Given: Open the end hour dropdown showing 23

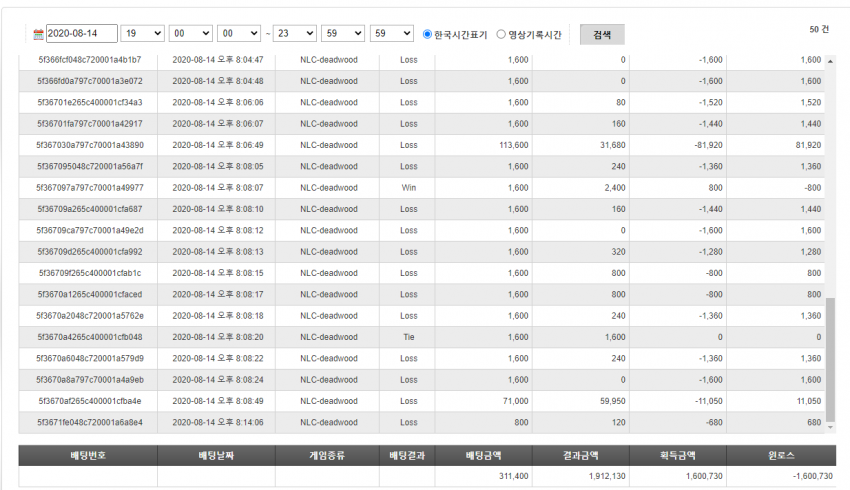Looking at the screenshot, I should 295,34.
